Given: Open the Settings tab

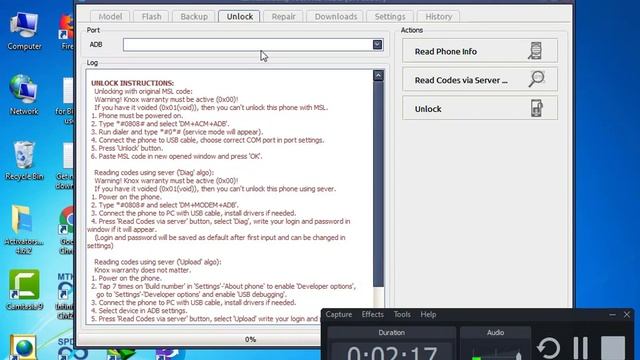Looking at the screenshot, I should [x=390, y=16].
